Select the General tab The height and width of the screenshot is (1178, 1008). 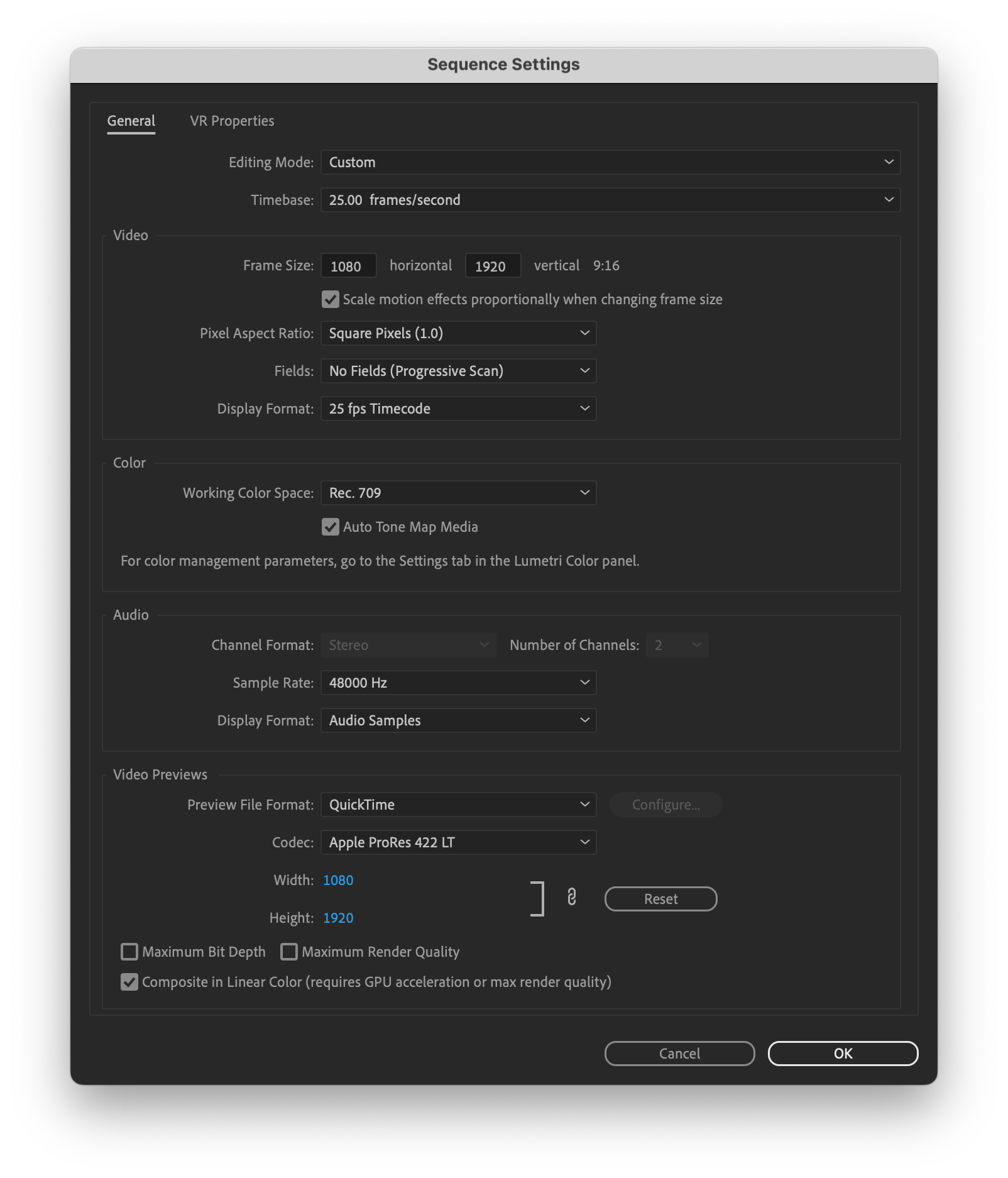(131, 121)
